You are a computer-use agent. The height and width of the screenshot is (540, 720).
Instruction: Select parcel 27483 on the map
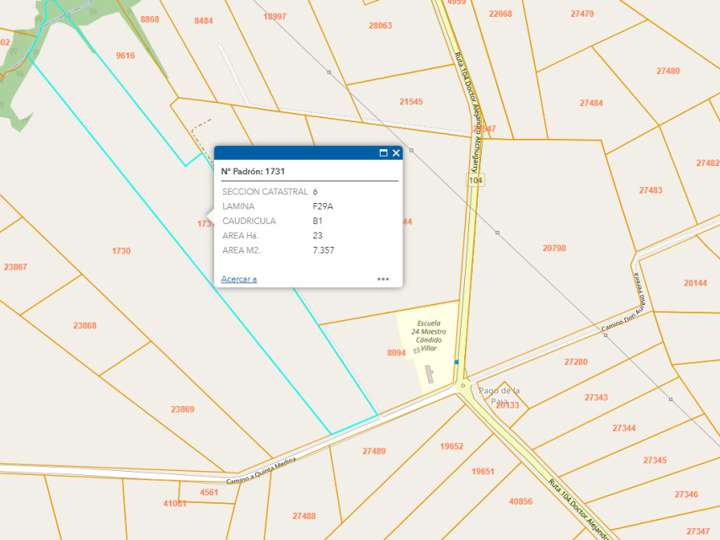tap(650, 189)
